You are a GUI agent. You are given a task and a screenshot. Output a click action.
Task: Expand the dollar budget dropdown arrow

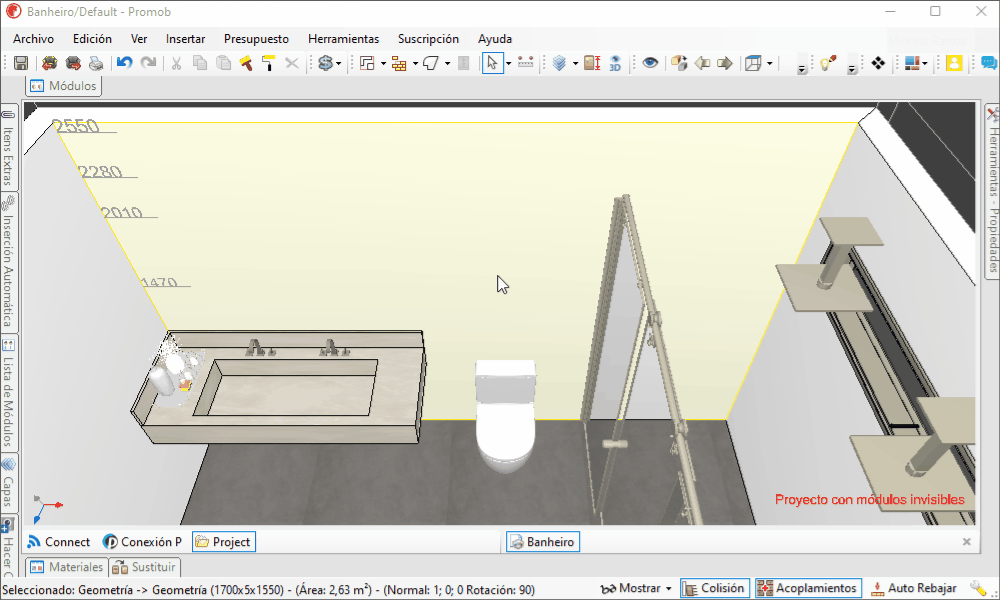coord(338,63)
